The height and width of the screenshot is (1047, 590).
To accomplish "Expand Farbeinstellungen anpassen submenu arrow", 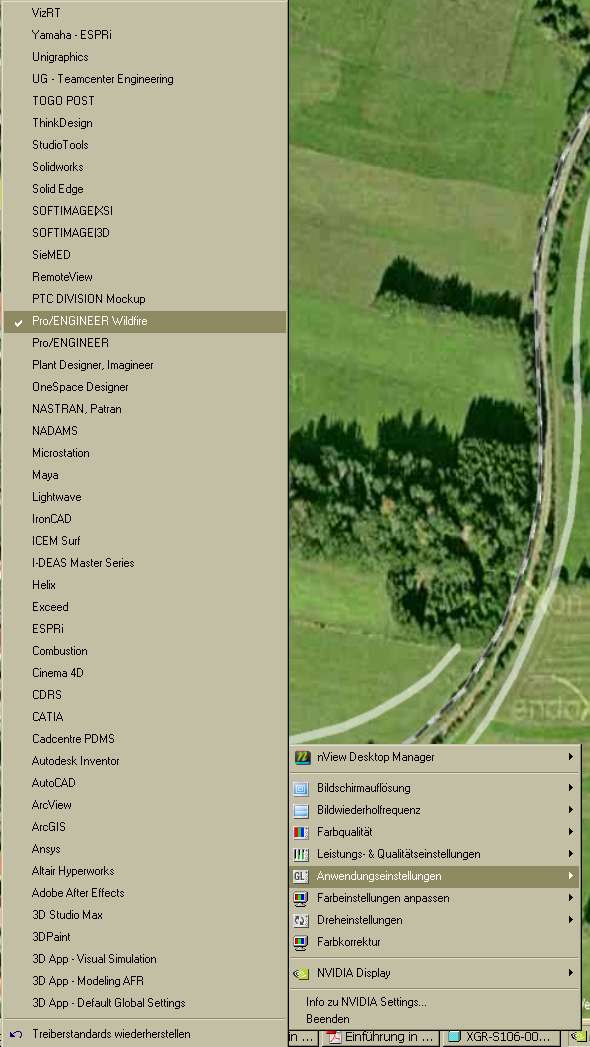I will 571,898.
